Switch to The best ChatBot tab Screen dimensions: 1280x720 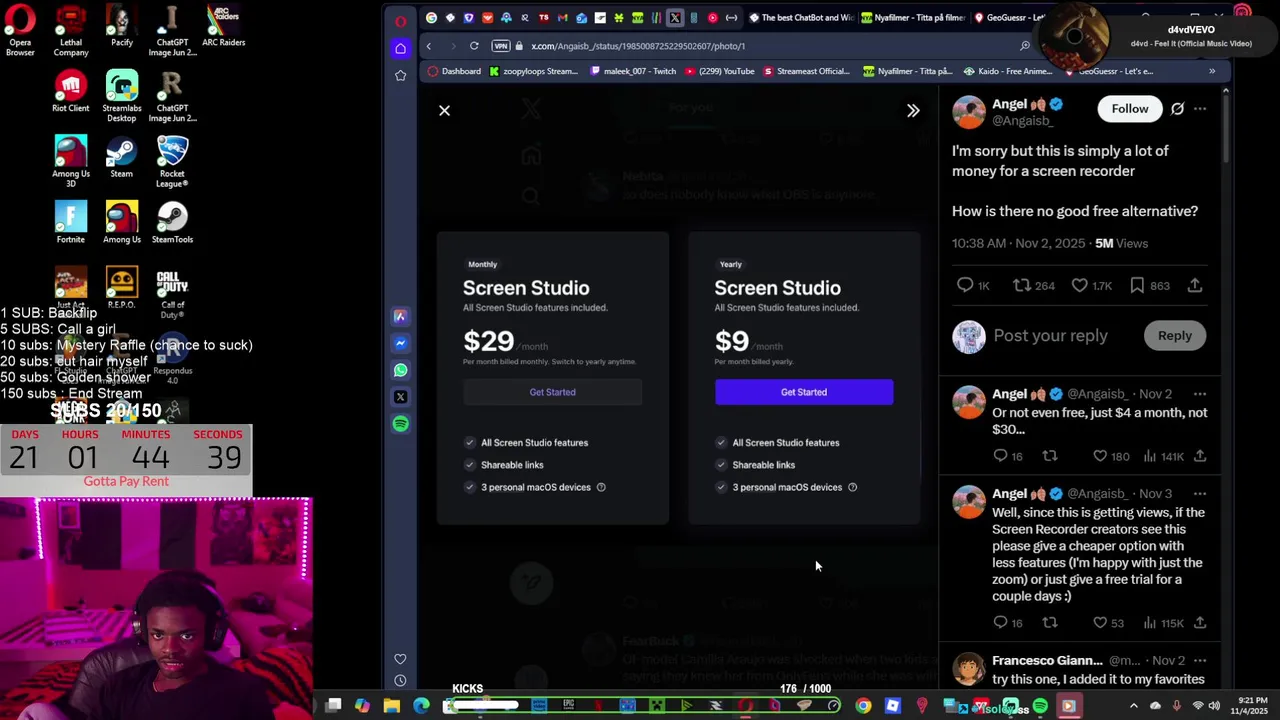pos(800,17)
